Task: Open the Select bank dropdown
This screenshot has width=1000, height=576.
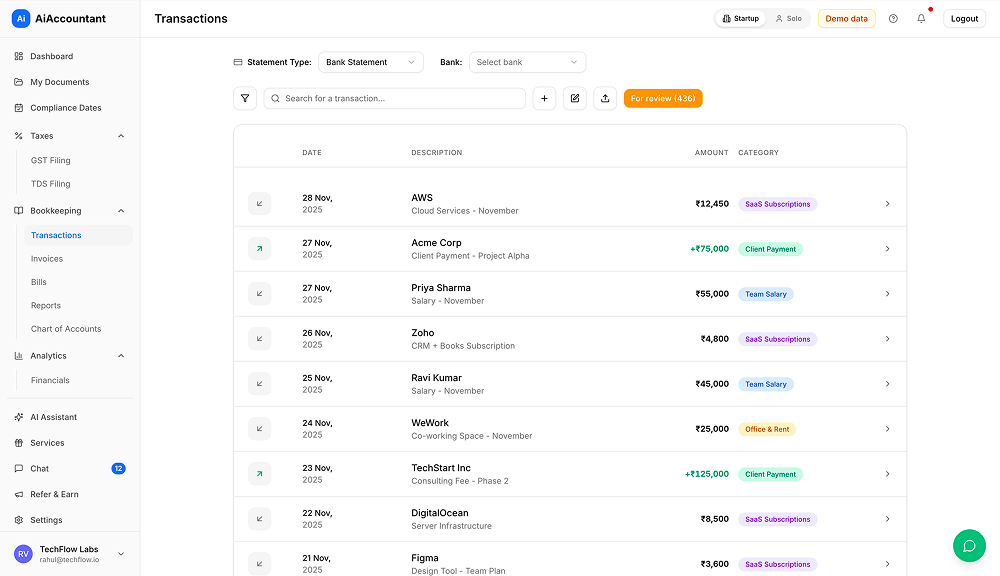Action: point(527,62)
